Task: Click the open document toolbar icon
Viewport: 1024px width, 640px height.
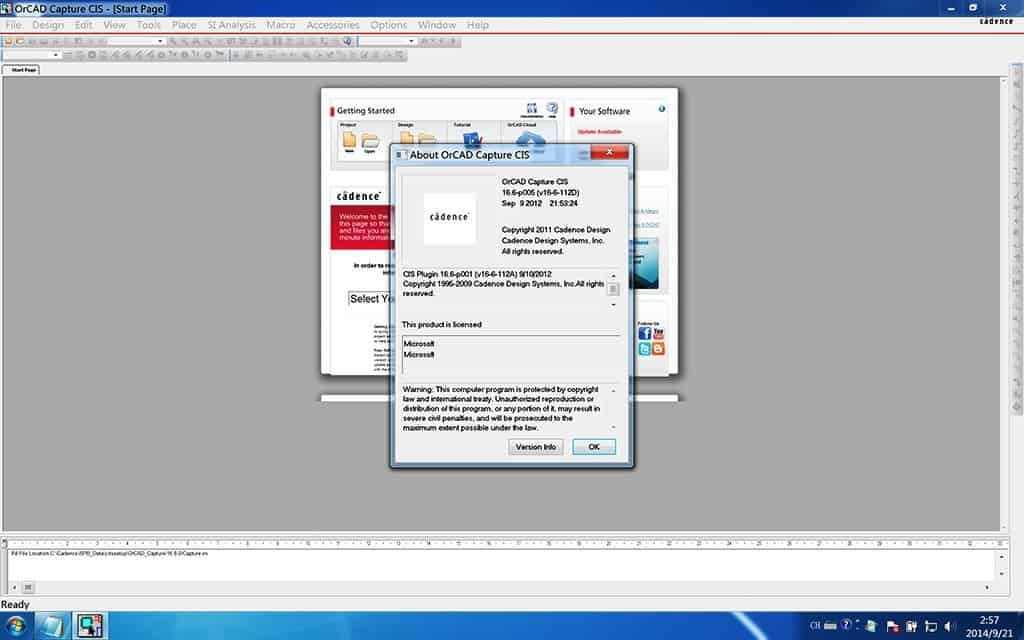Action: click(x=20, y=41)
